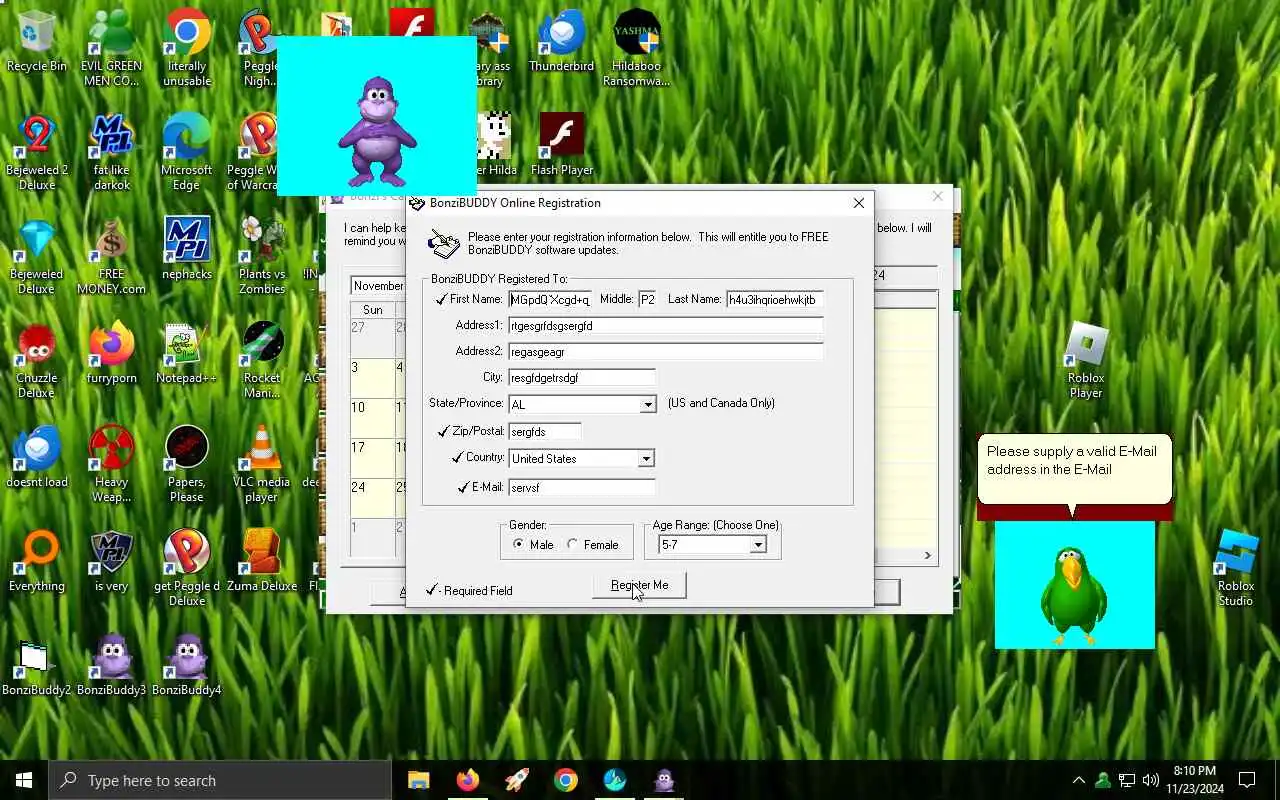1280x800 pixels.
Task: Click the taskbar search box
Action: point(220,780)
